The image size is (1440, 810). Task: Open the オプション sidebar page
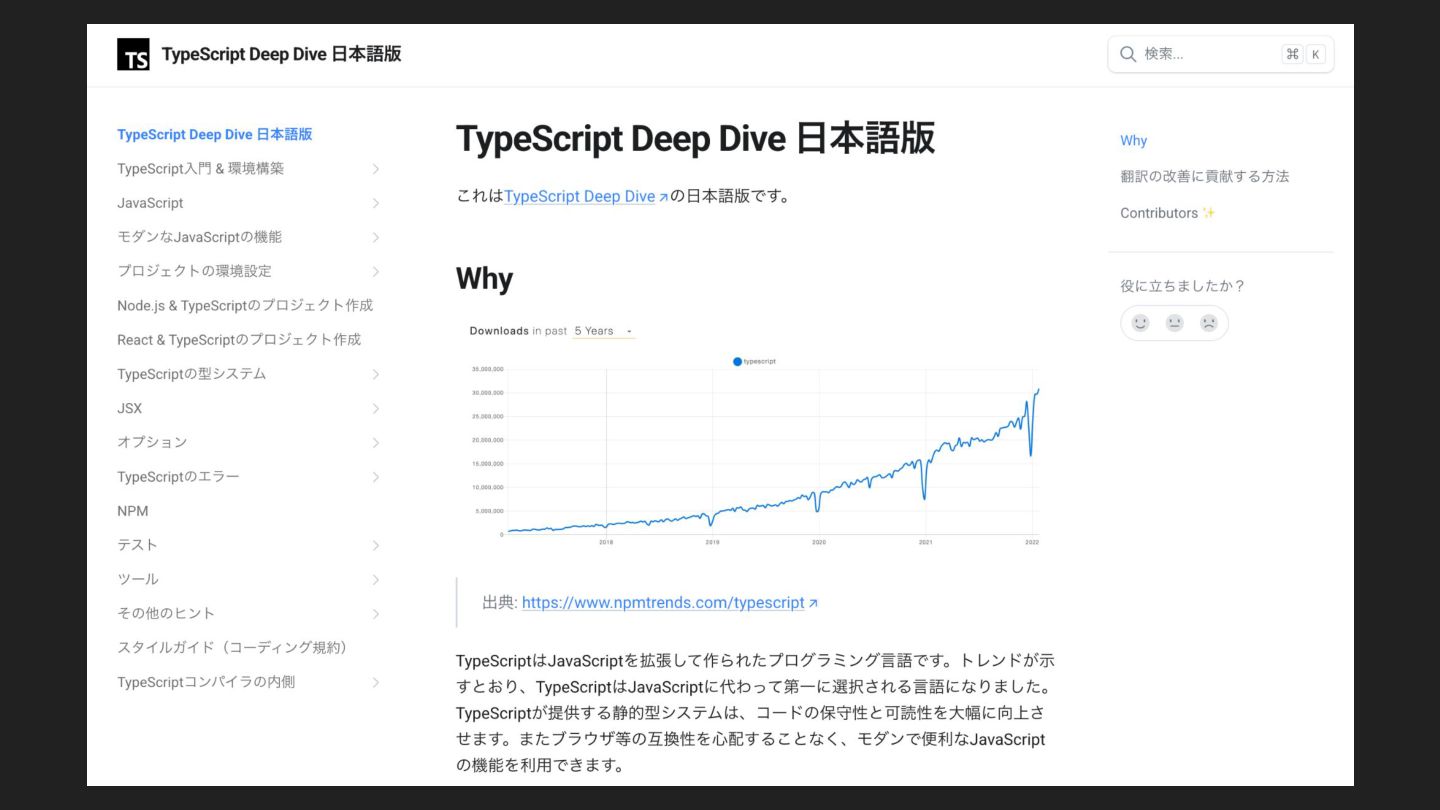pos(152,442)
